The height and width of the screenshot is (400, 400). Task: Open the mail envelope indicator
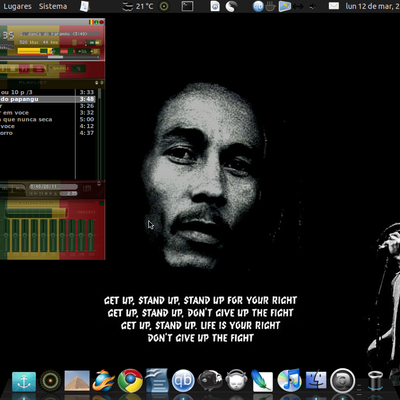(334, 6)
